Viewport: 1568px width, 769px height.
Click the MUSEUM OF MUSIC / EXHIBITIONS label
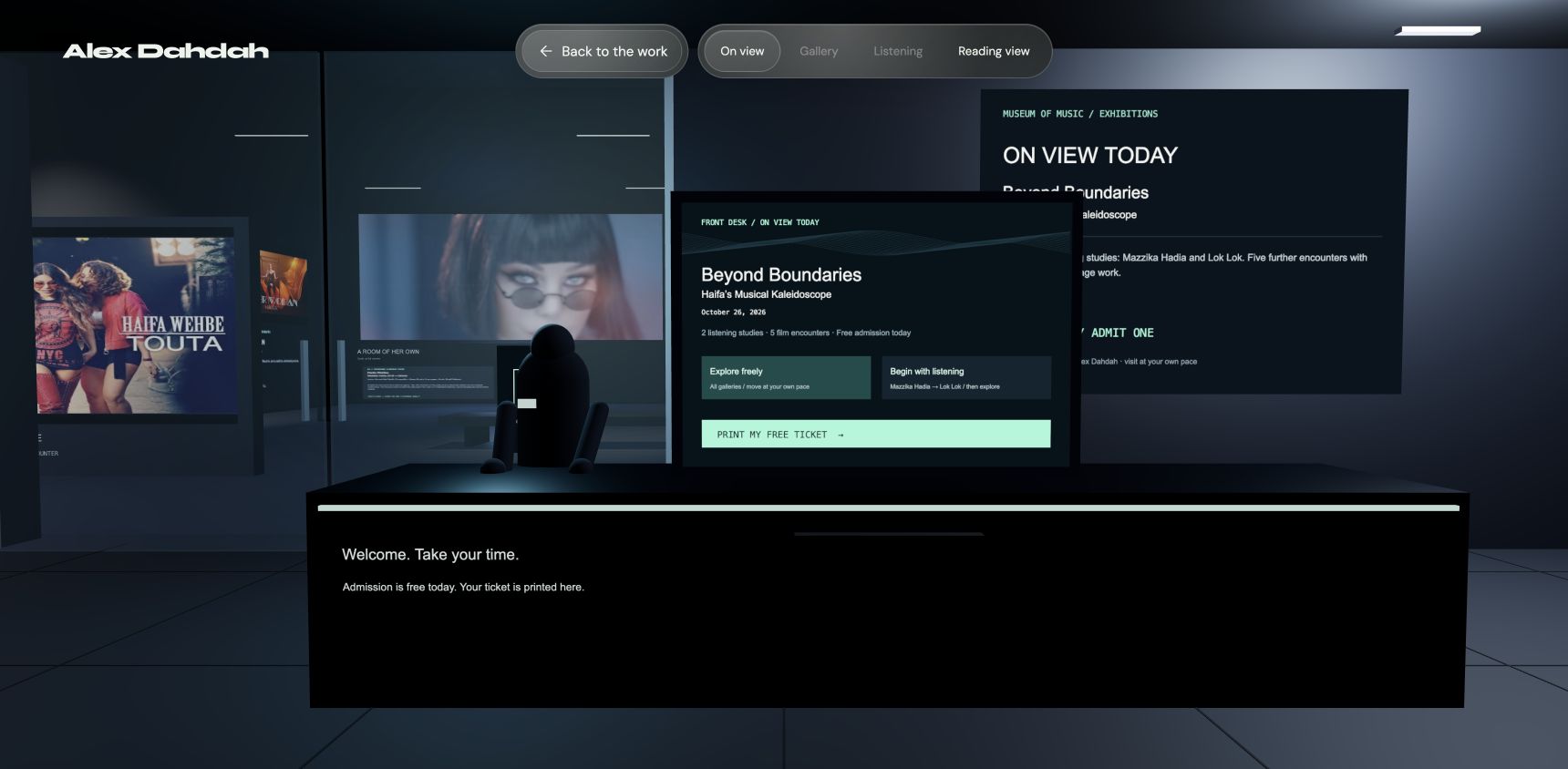pyautogui.click(x=1080, y=114)
